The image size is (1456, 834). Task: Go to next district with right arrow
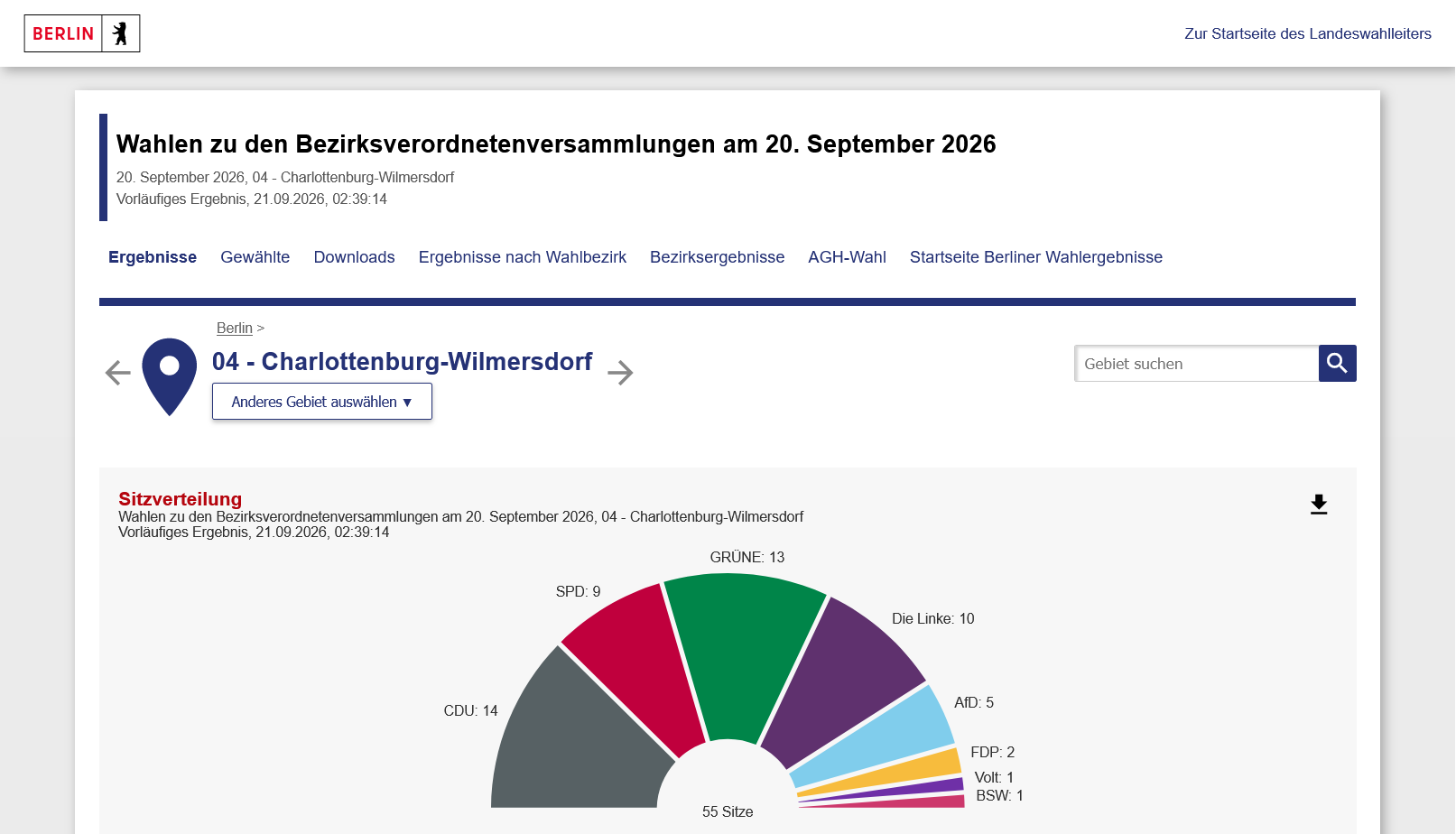coord(620,373)
